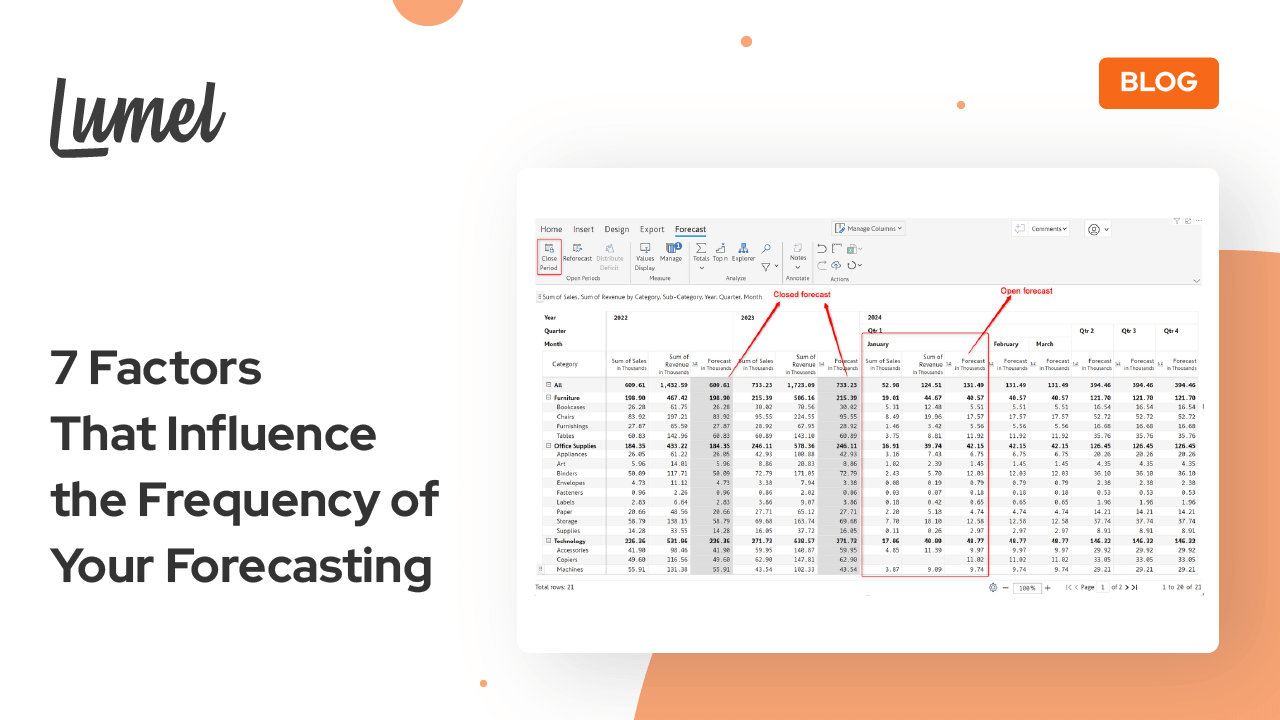Switch to the Home ribbon tab
Viewport: 1280px width, 720px height.
click(x=551, y=229)
